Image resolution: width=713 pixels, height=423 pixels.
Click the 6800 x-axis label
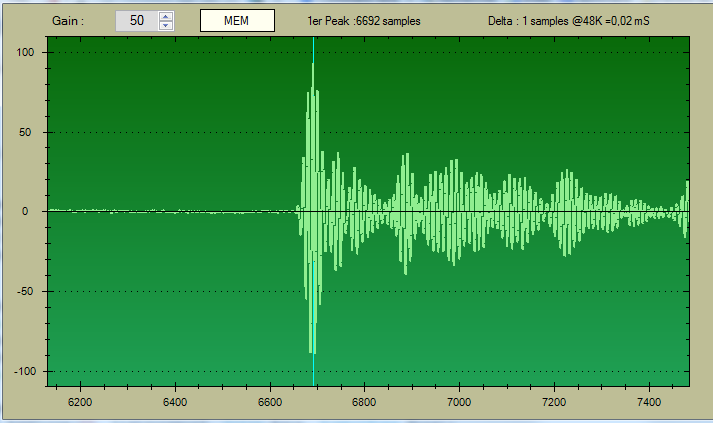(x=364, y=402)
